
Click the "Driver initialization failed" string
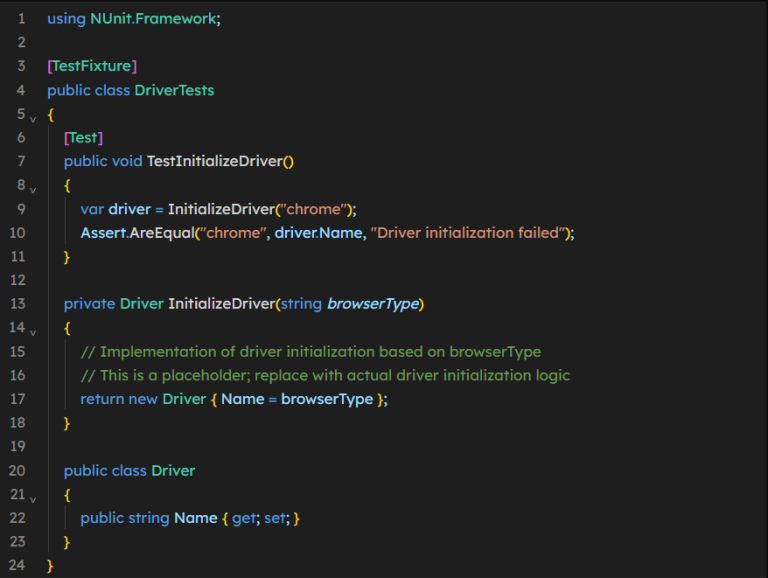[469, 233]
